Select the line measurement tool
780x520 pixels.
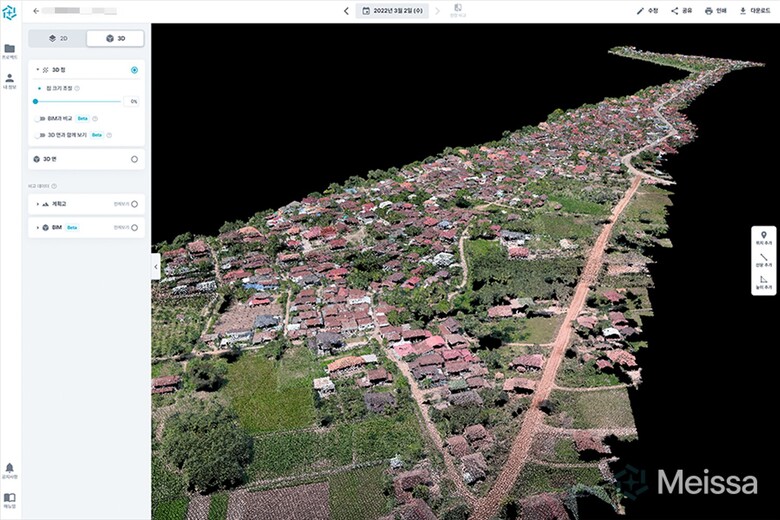coord(764,259)
